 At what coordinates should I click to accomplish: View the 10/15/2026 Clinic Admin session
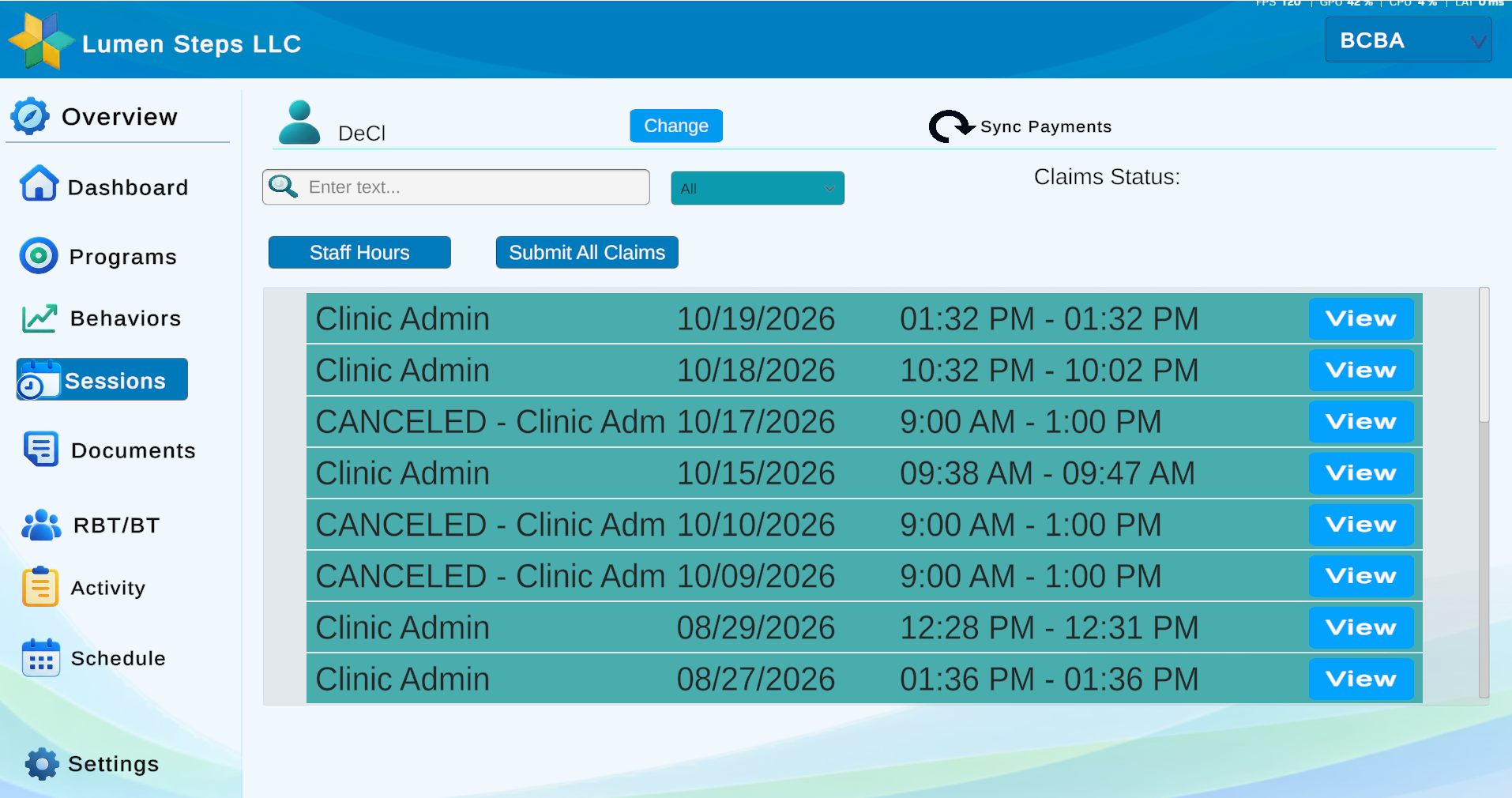[x=1361, y=472]
